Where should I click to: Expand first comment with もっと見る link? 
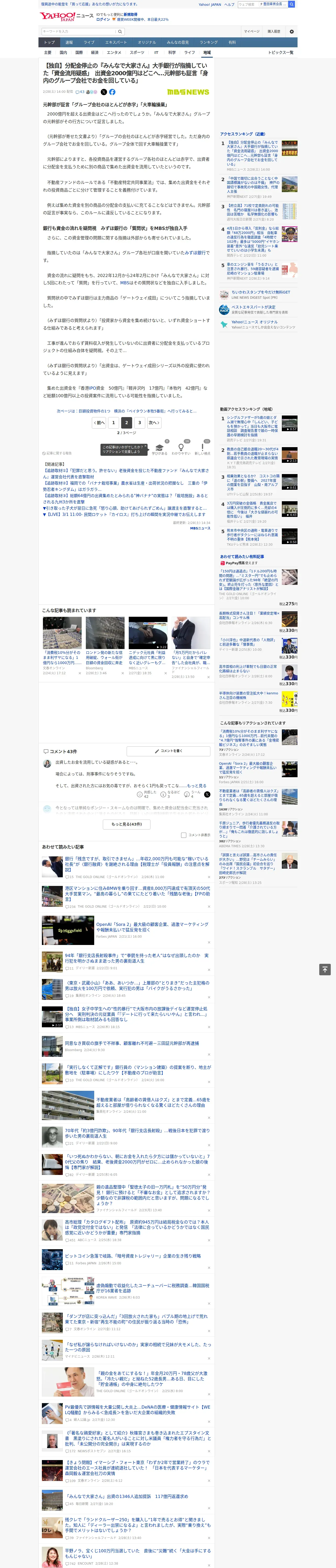196,786
